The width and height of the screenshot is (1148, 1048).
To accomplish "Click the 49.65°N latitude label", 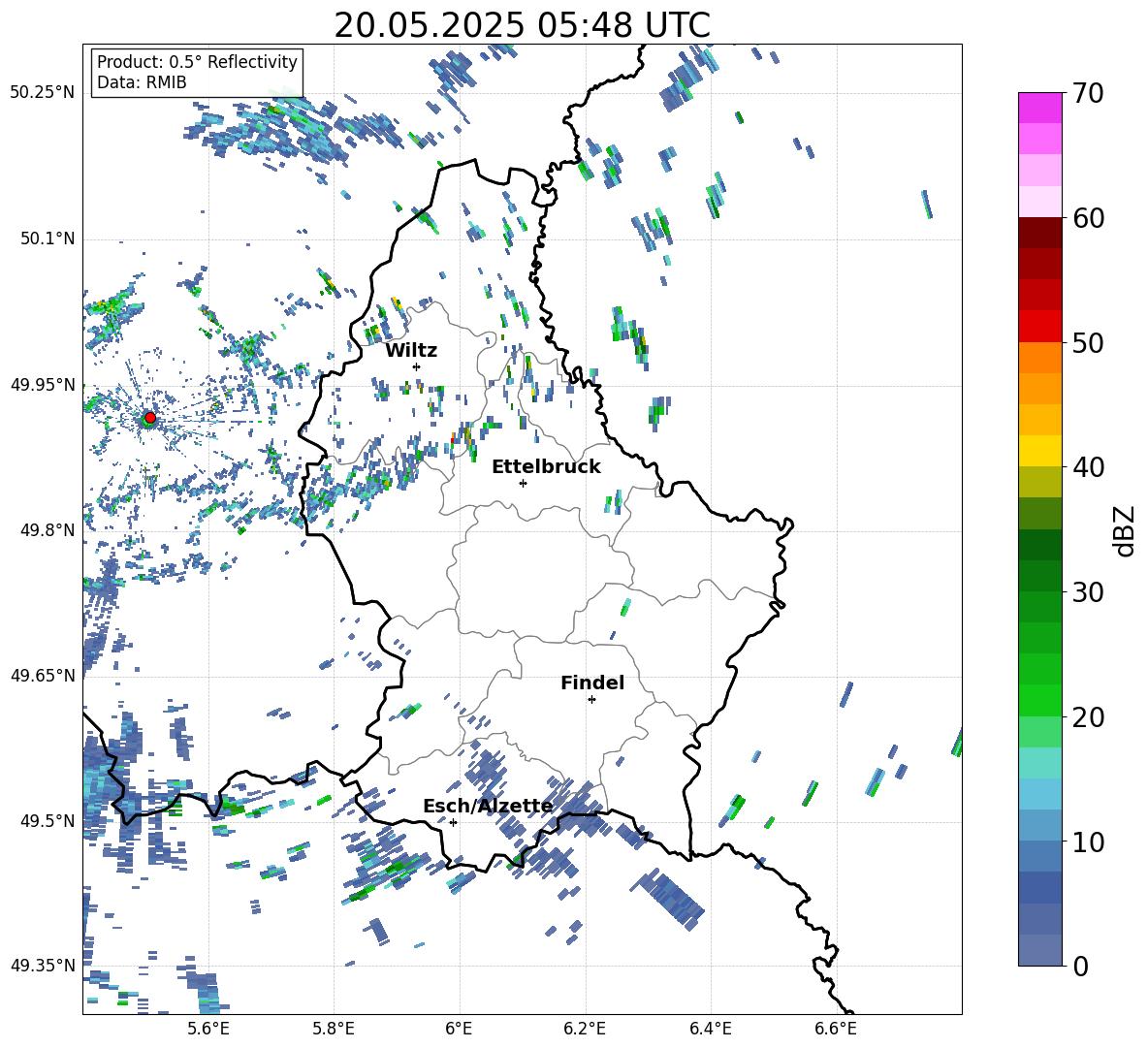I will pos(43,675).
